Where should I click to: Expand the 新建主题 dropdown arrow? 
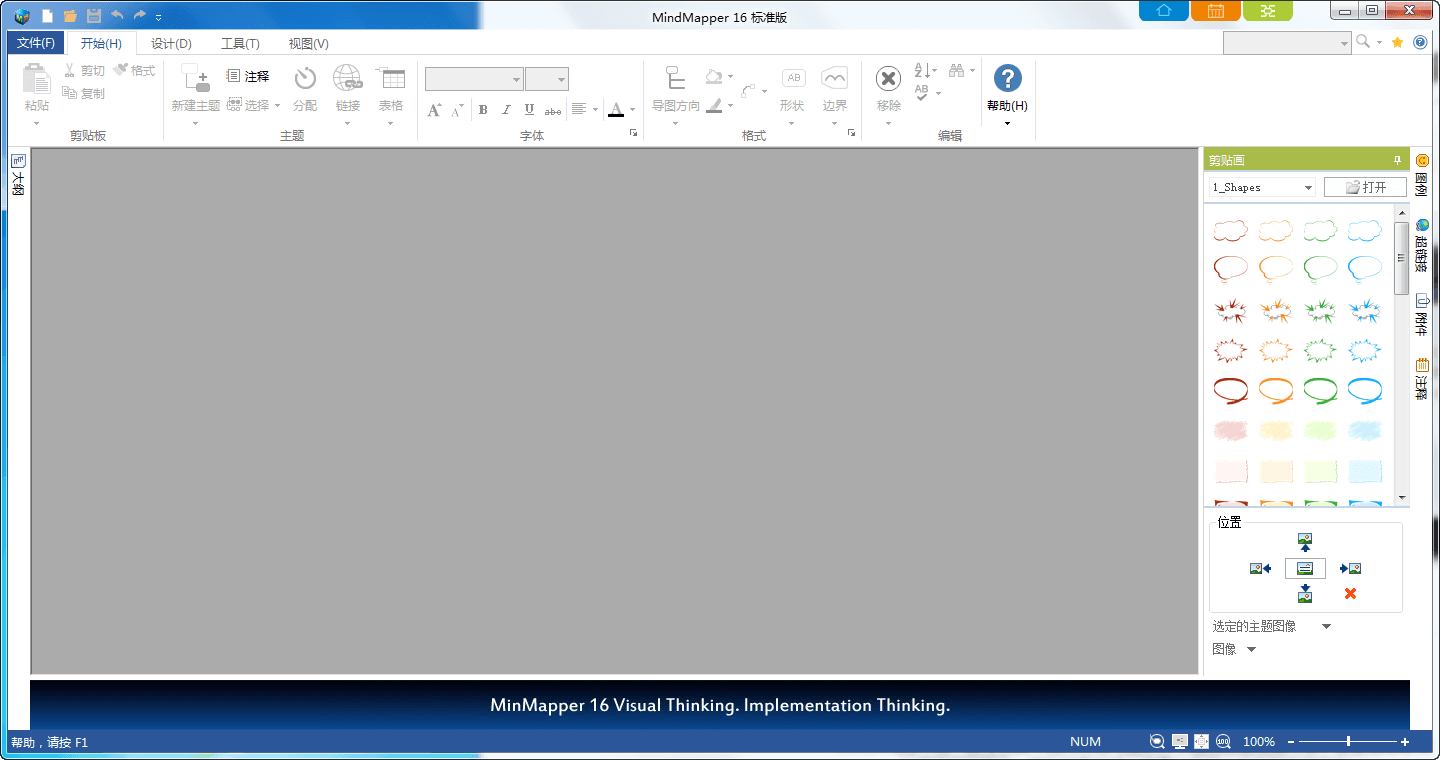[195, 124]
